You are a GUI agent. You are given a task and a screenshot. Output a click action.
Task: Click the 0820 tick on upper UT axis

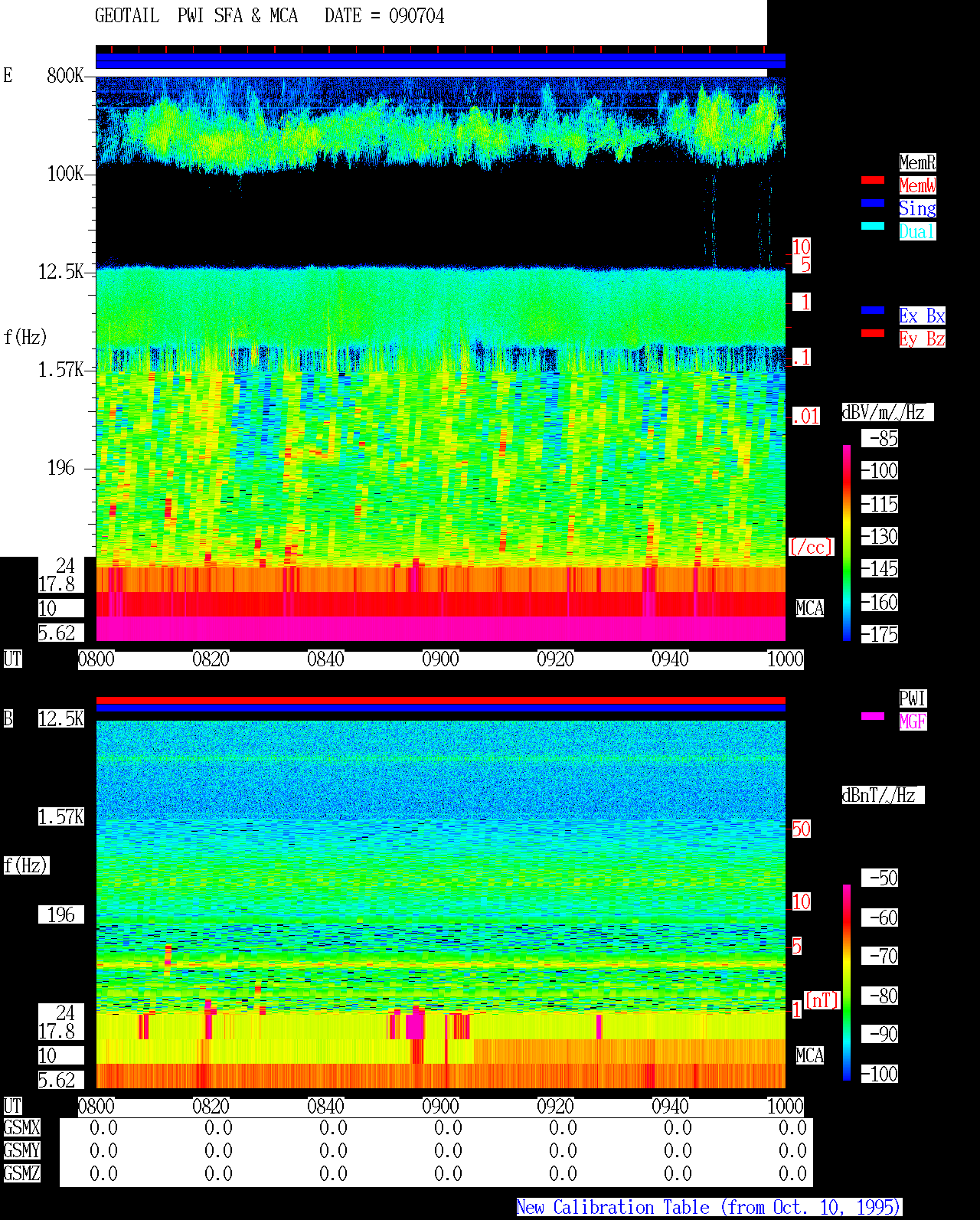pos(211,659)
